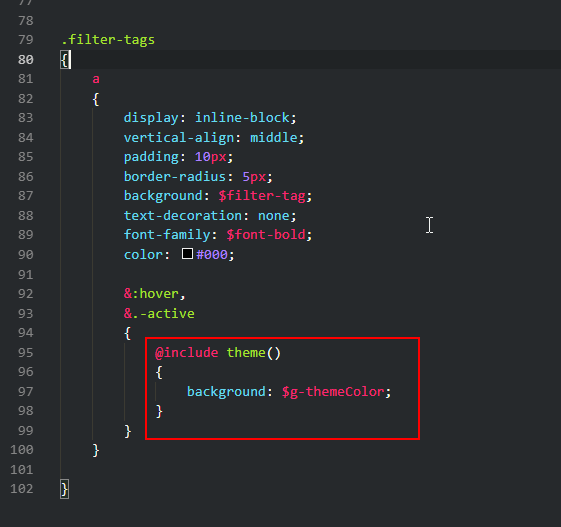Click the #000 hex color value
Viewport: 561px width, 527px height.
point(212,254)
